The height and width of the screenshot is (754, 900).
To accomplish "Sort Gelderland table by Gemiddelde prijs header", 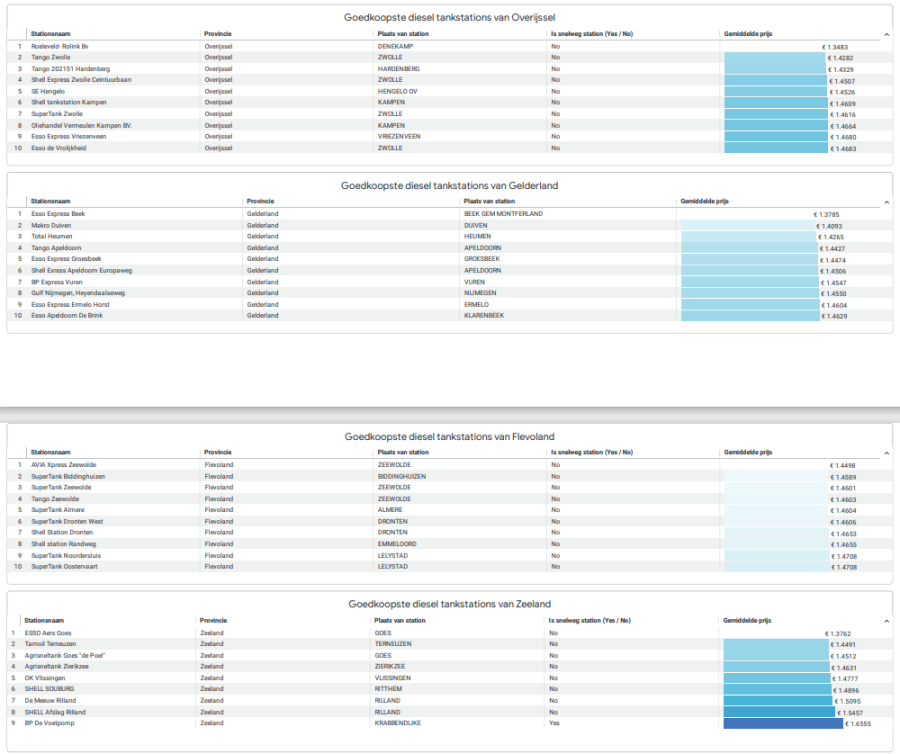I will (704, 201).
